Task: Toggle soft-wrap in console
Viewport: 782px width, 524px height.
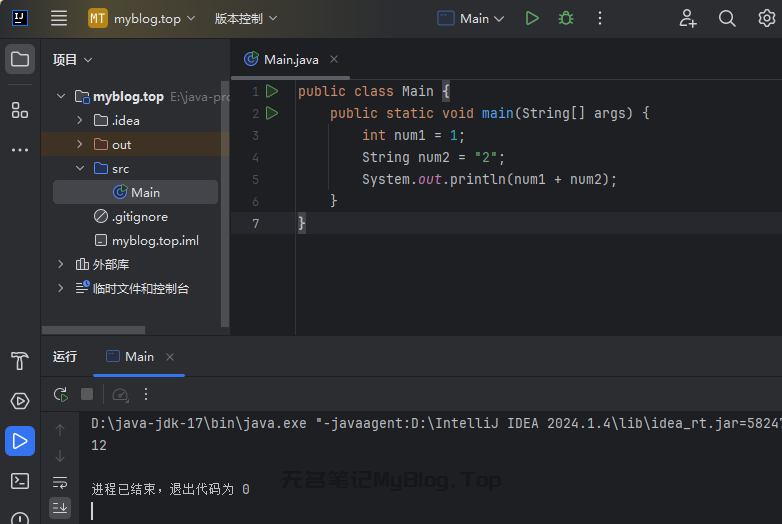Action: [60, 482]
